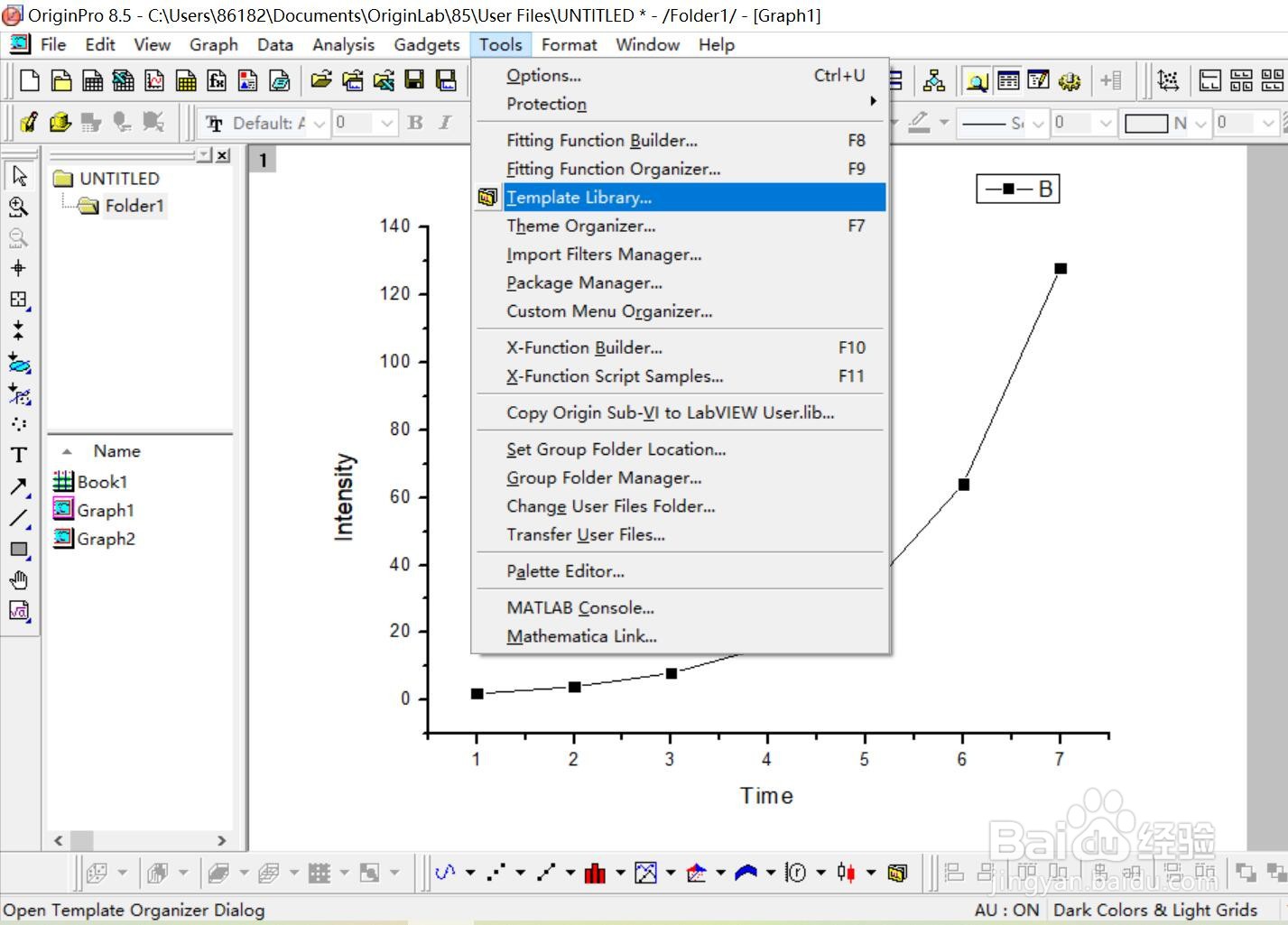Viewport: 1288px width, 925px height.
Task: Click the Open project folder icon
Action: [x=321, y=81]
